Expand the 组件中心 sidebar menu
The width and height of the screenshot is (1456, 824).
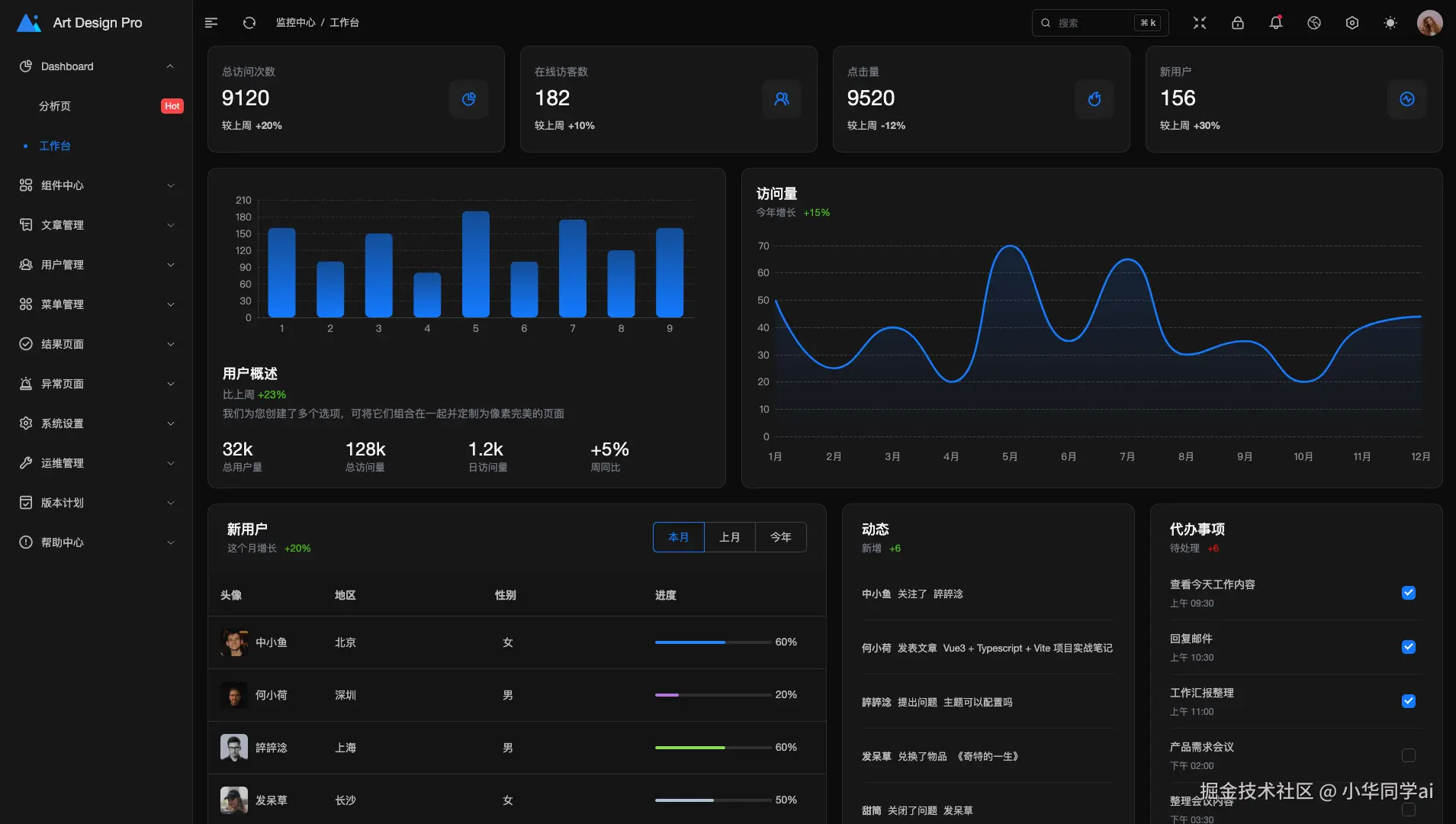96,185
